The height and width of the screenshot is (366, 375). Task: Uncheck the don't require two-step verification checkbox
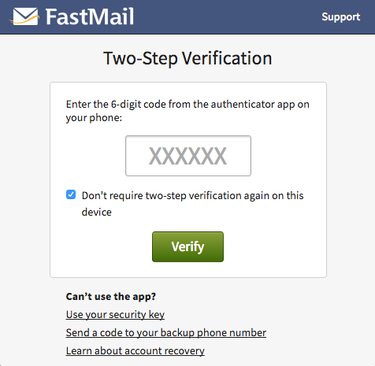[x=71, y=194]
